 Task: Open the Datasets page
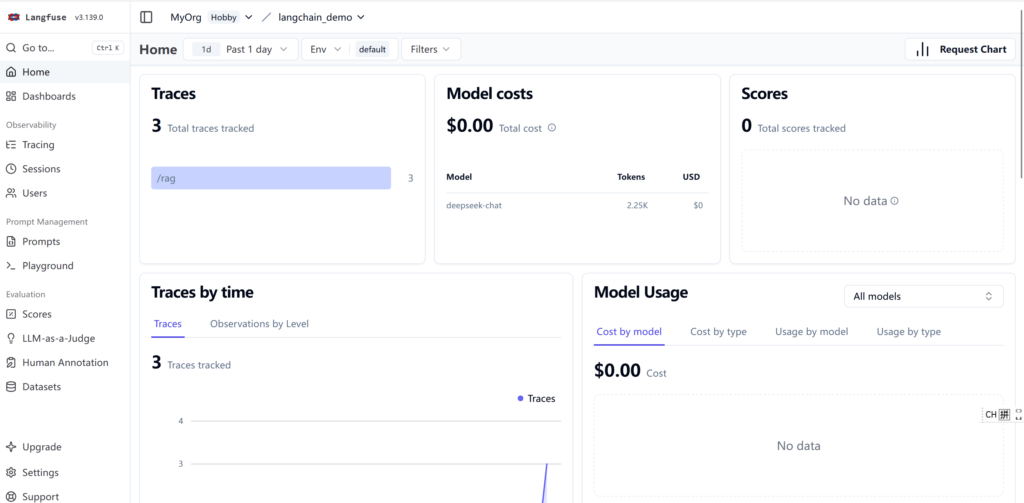click(x=41, y=387)
